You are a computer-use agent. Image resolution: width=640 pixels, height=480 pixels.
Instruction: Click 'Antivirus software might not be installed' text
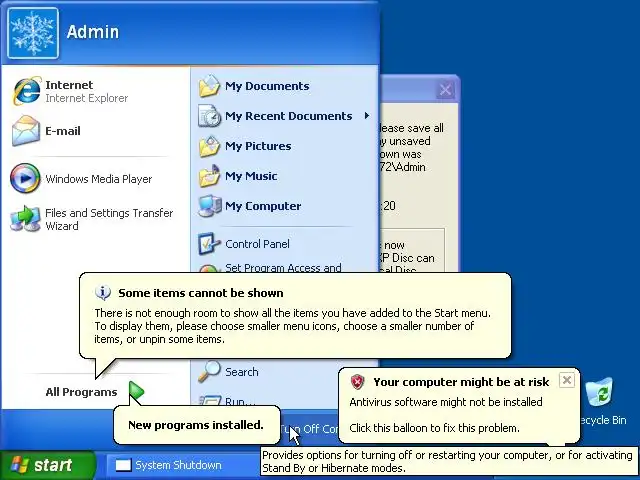point(446,402)
